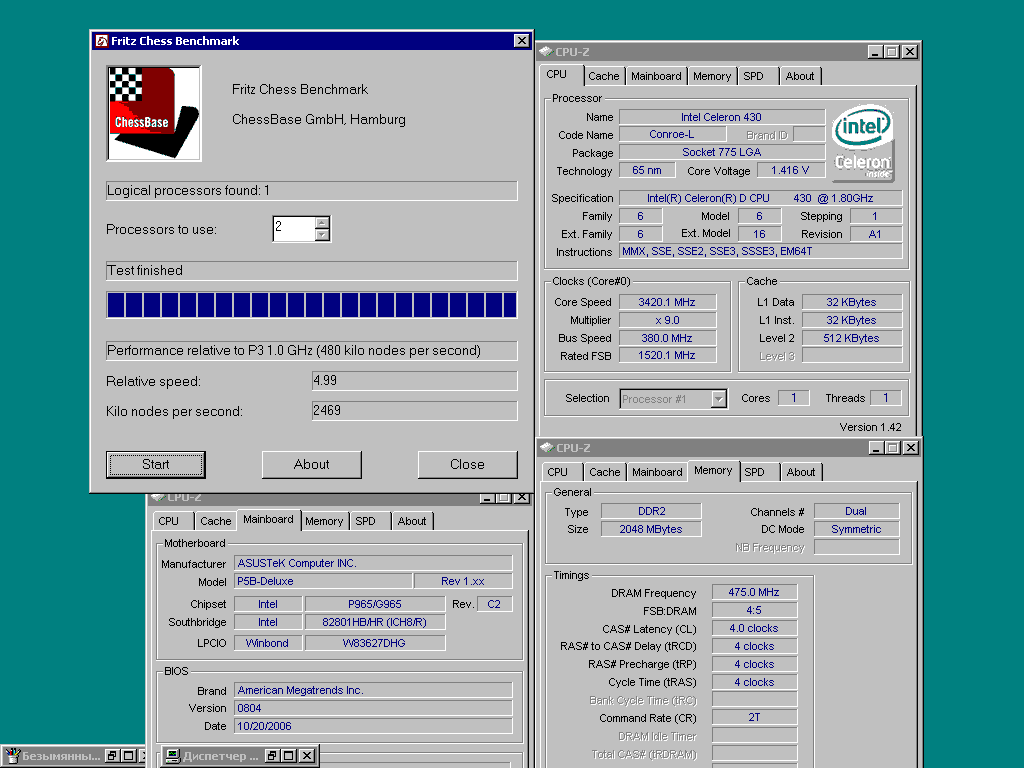Viewport: 1024px width, 768px height.
Task: Click the motherboard model value "P5B-Deluxe"
Action: click(323, 581)
